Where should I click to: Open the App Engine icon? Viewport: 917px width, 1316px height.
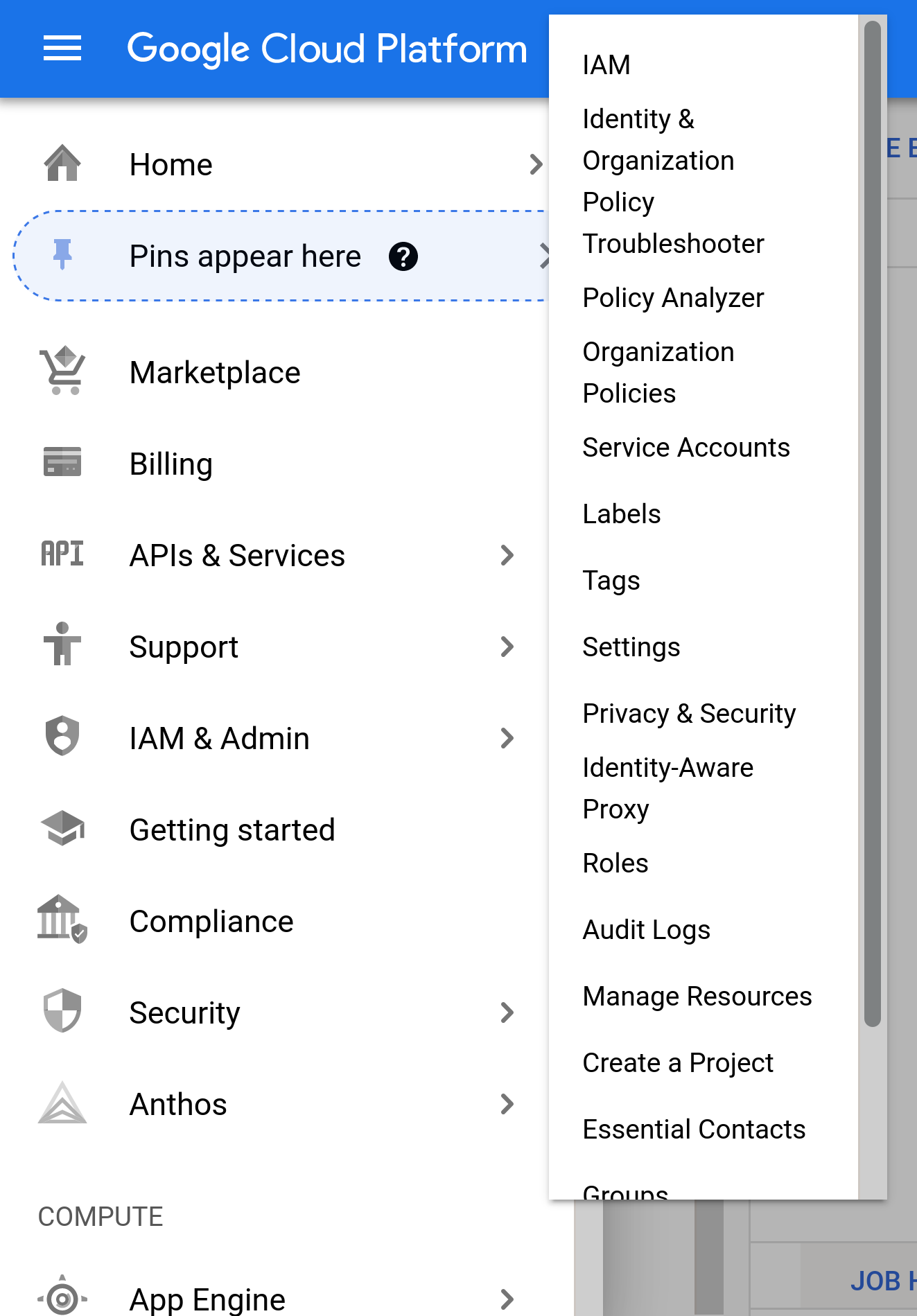pyautogui.click(x=62, y=1299)
